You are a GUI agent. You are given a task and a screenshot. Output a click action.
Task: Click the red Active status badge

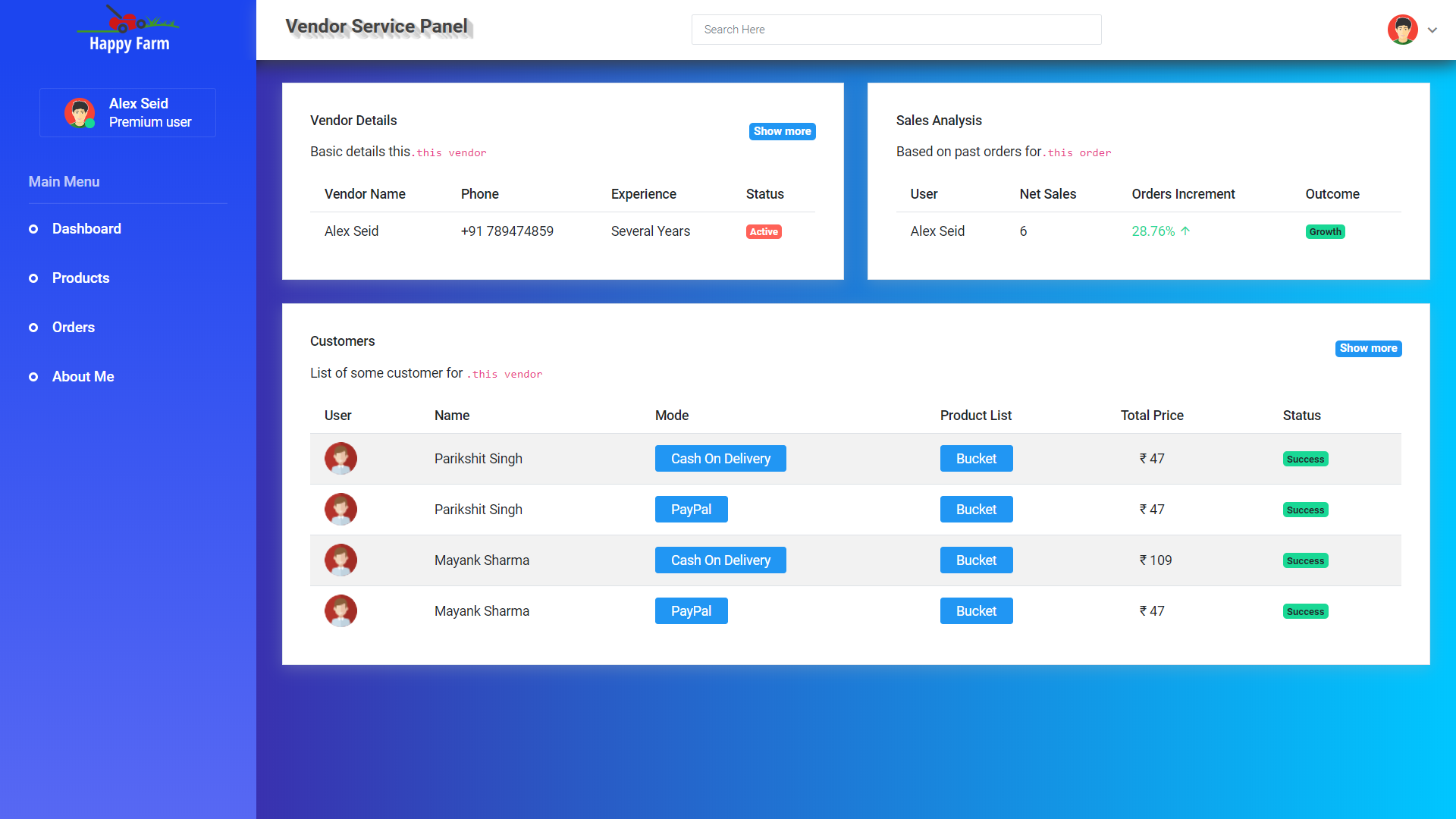tap(764, 232)
